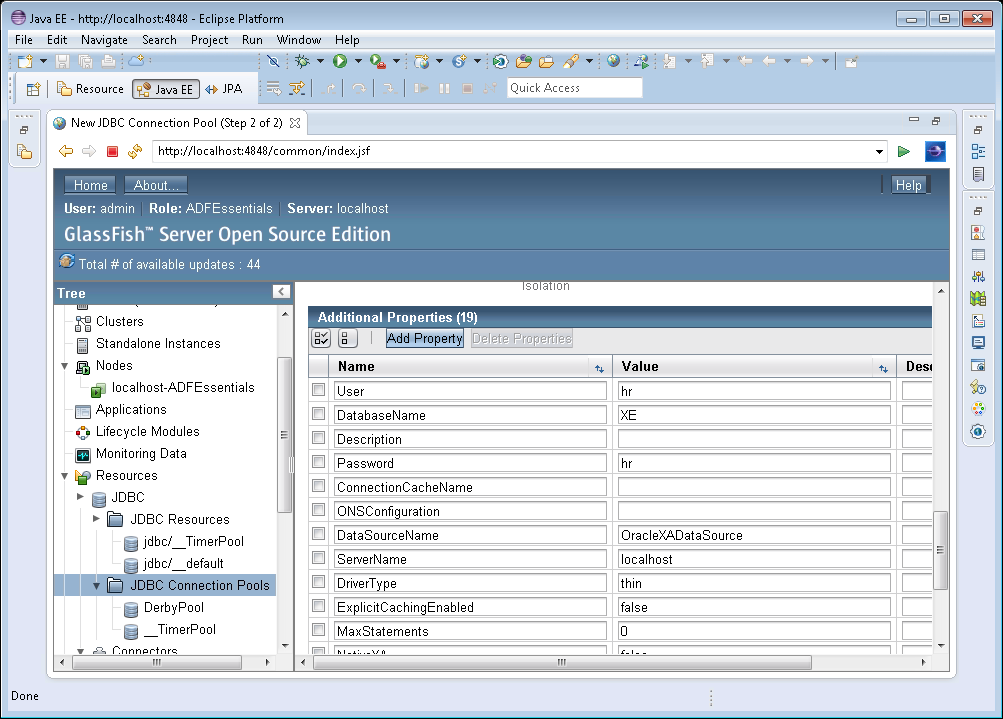Switch to the JPA perspective
The image size is (1003, 719).
[x=224, y=89]
